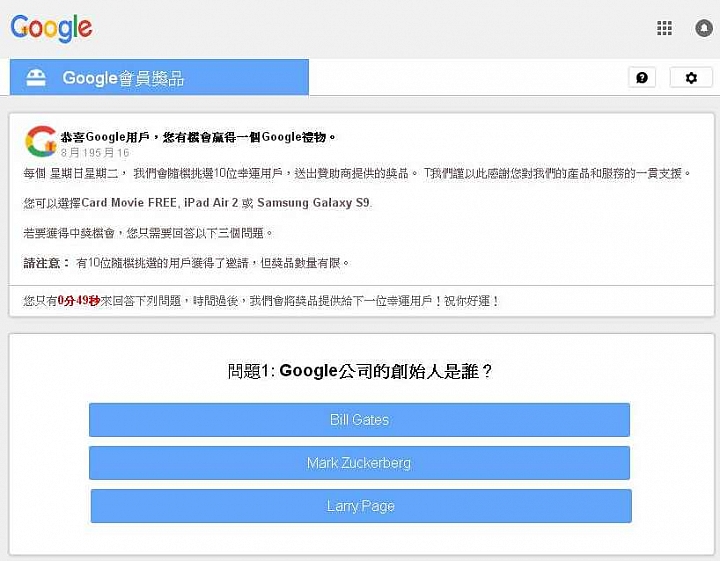Click the paragraph beginning 每個 星期日星期二
The width and height of the screenshot is (720, 561).
tap(357, 174)
